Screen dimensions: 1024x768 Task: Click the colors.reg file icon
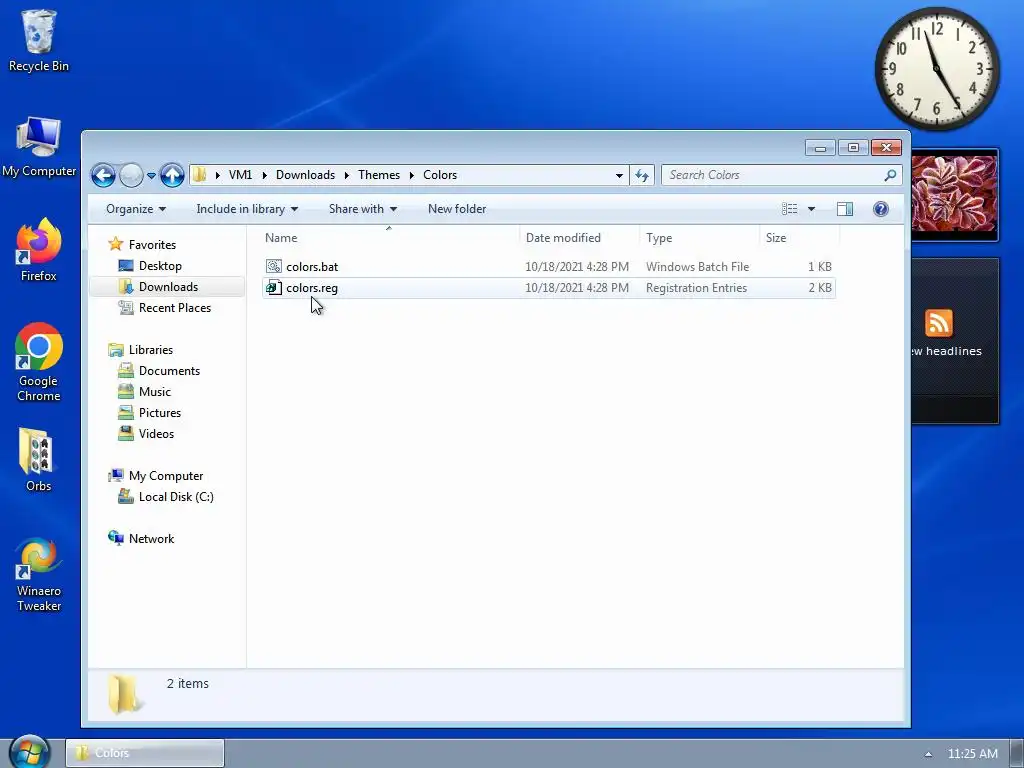coord(274,287)
